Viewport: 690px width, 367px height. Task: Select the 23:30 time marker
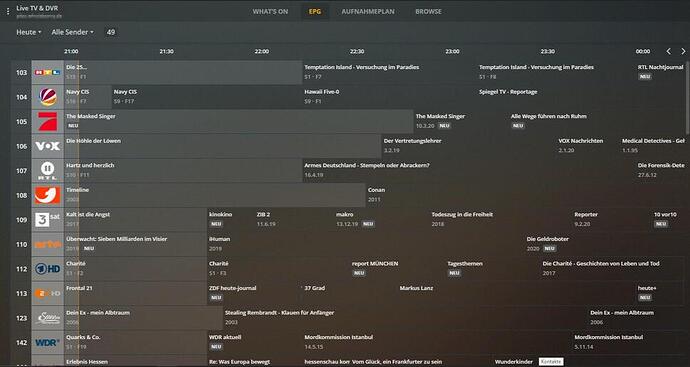[547, 51]
